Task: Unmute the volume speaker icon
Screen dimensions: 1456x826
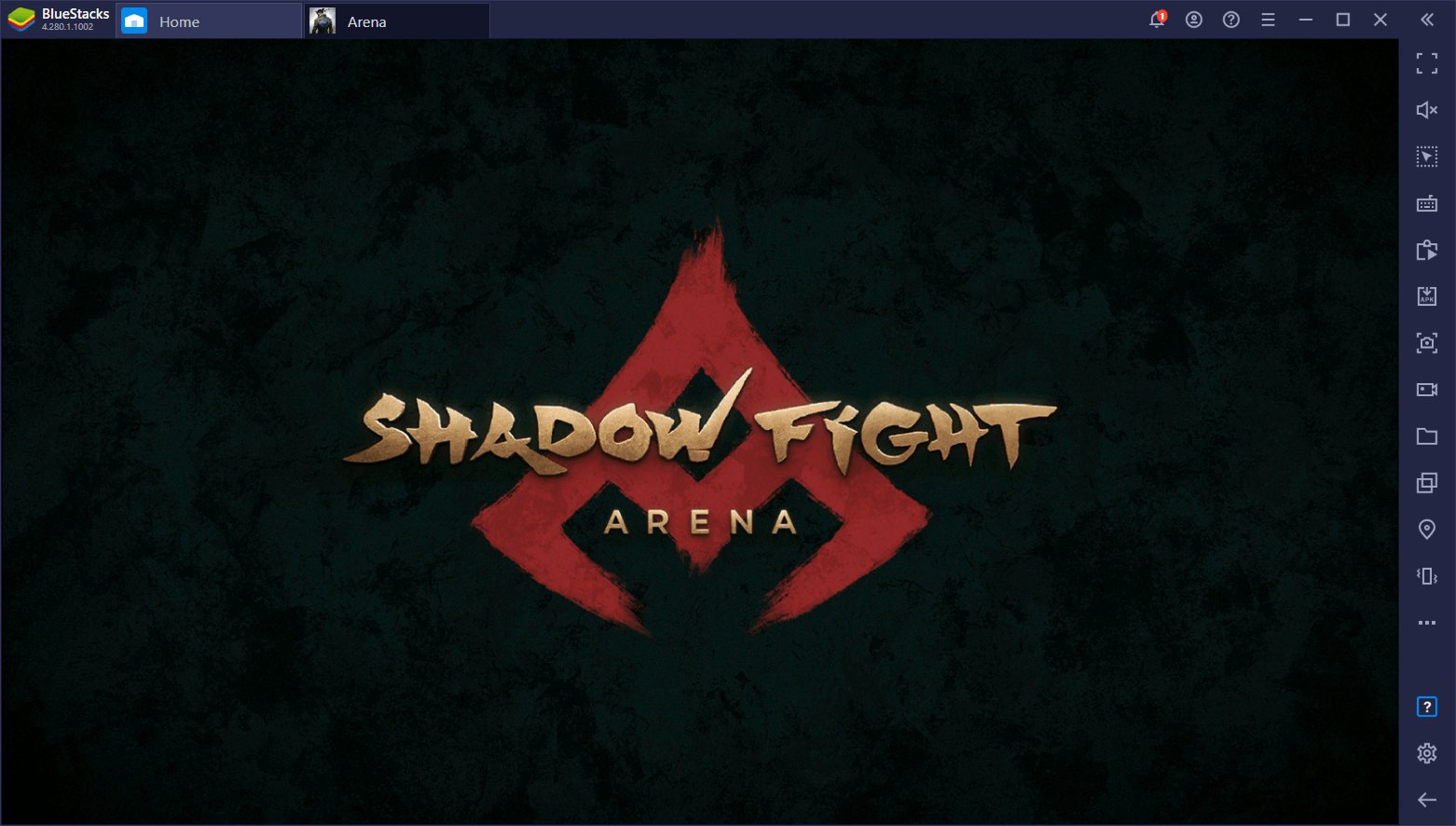Action: (1427, 110)
